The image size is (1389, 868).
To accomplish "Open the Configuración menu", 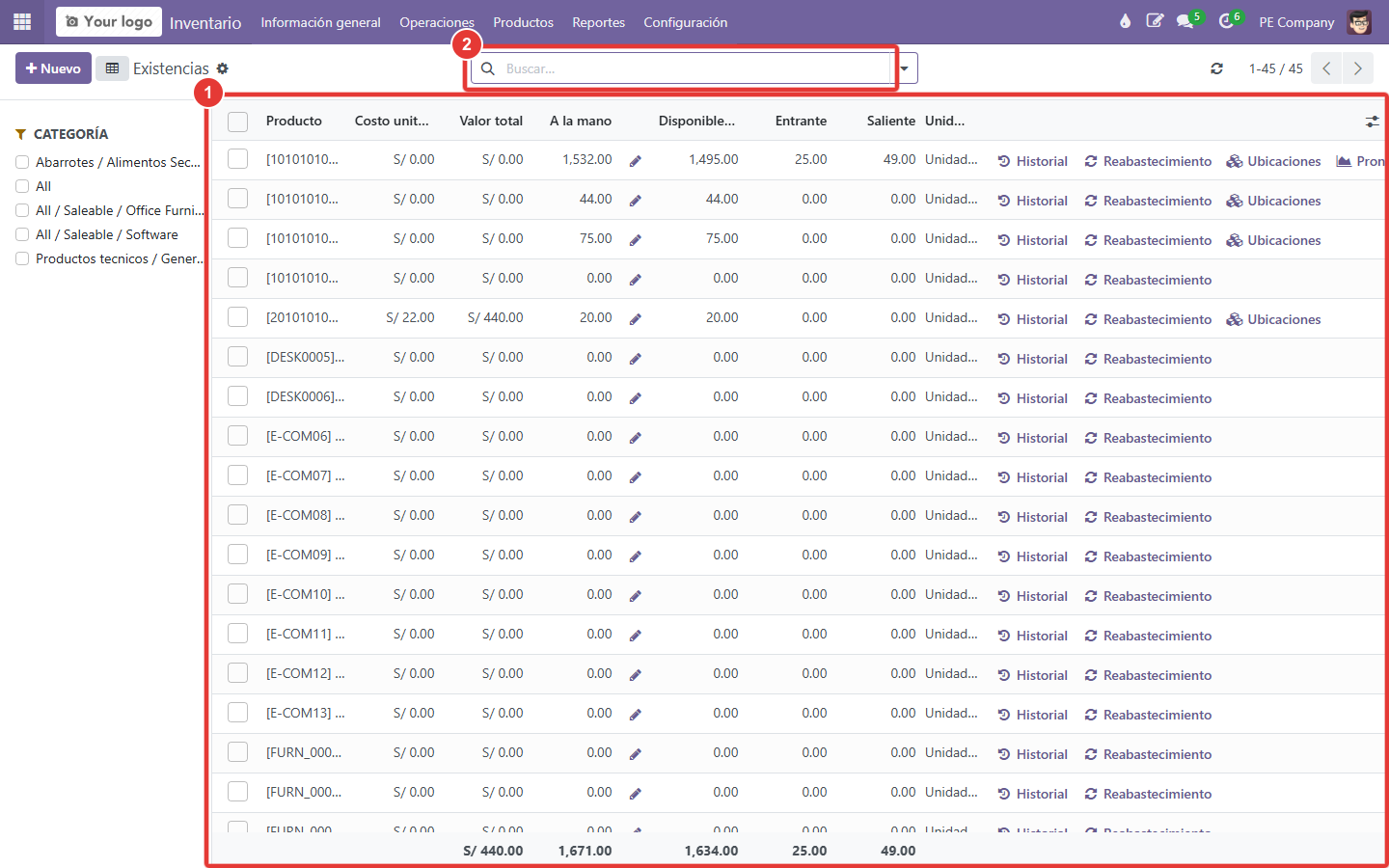I will 686,22.
